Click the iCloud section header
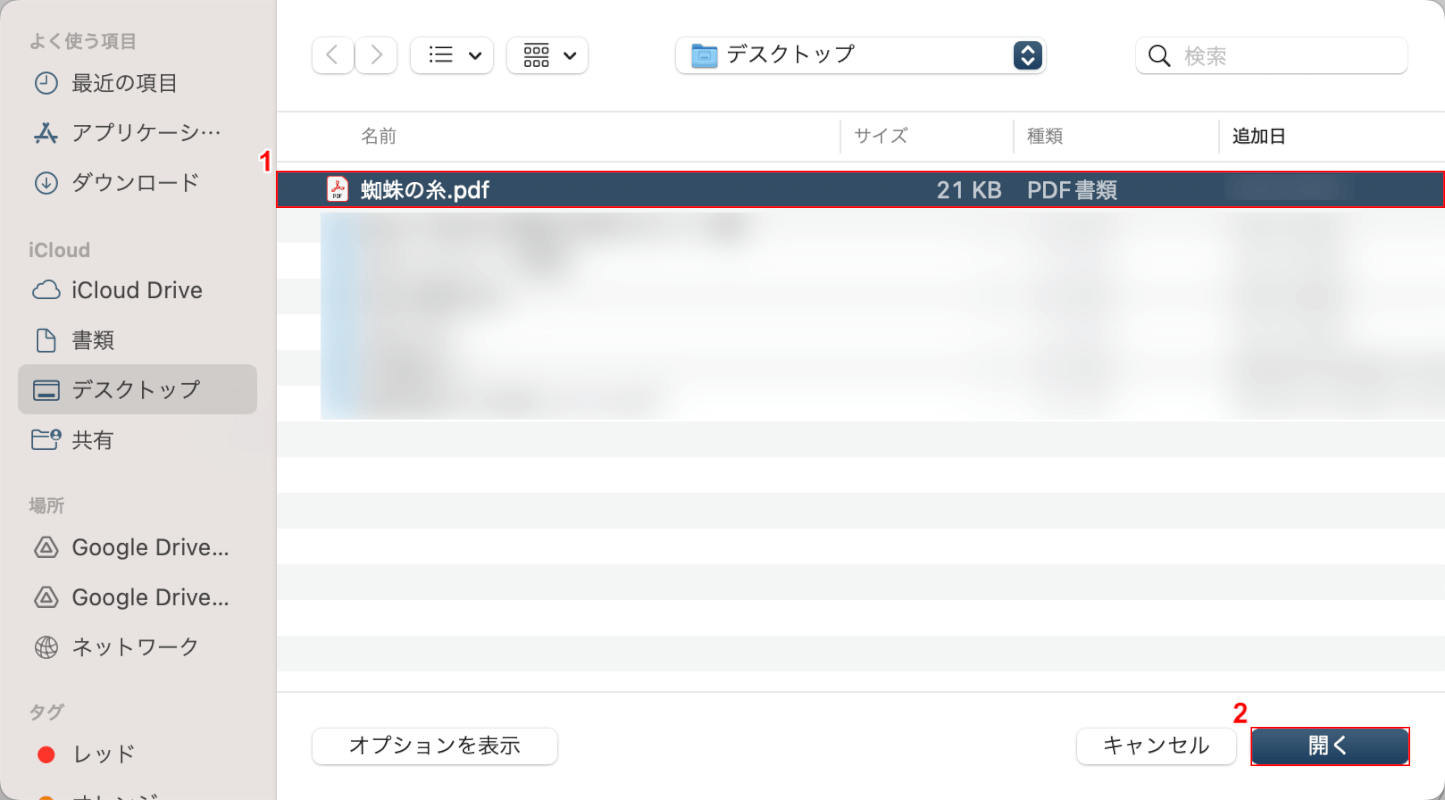This screenshot has height=800, width=1445. [x=59, y=250]
